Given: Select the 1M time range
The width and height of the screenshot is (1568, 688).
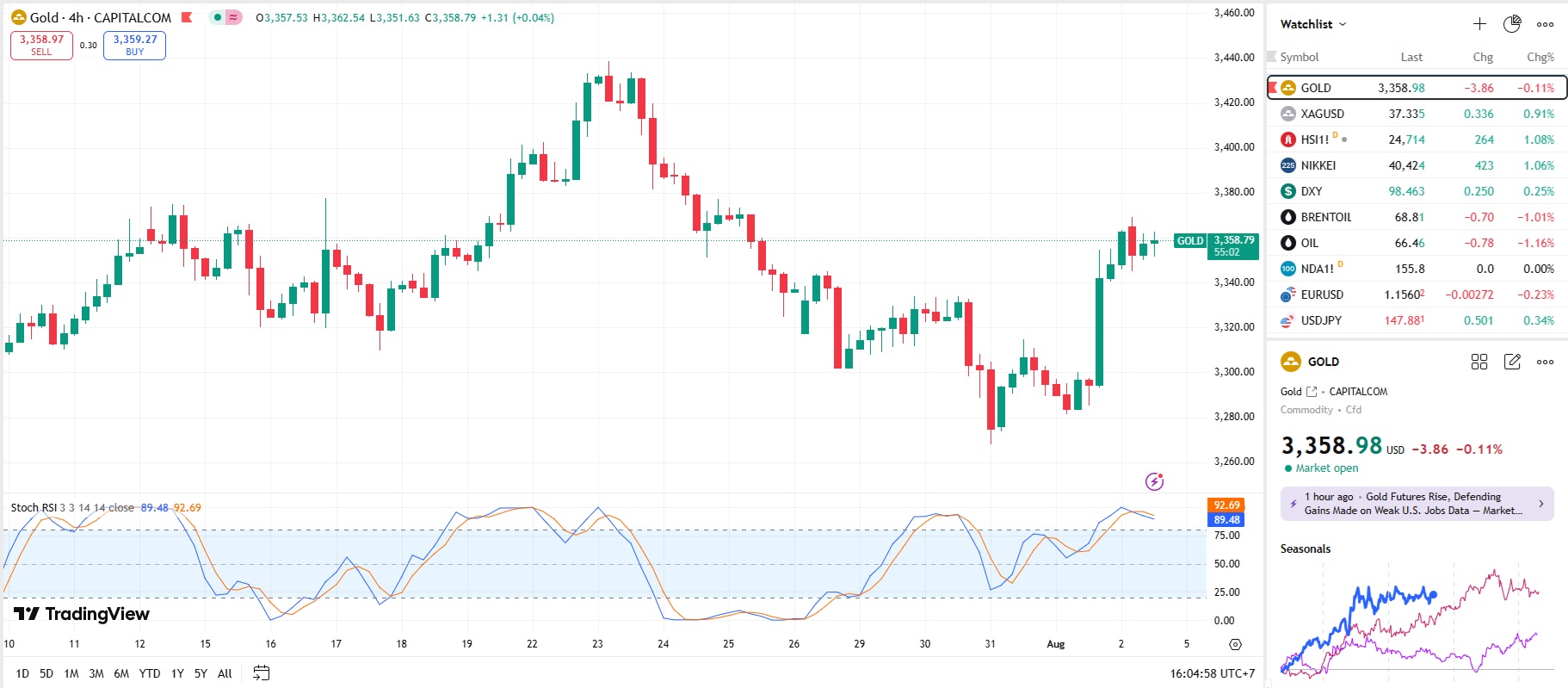Looking at the screenshot, I should coord(71,673).
